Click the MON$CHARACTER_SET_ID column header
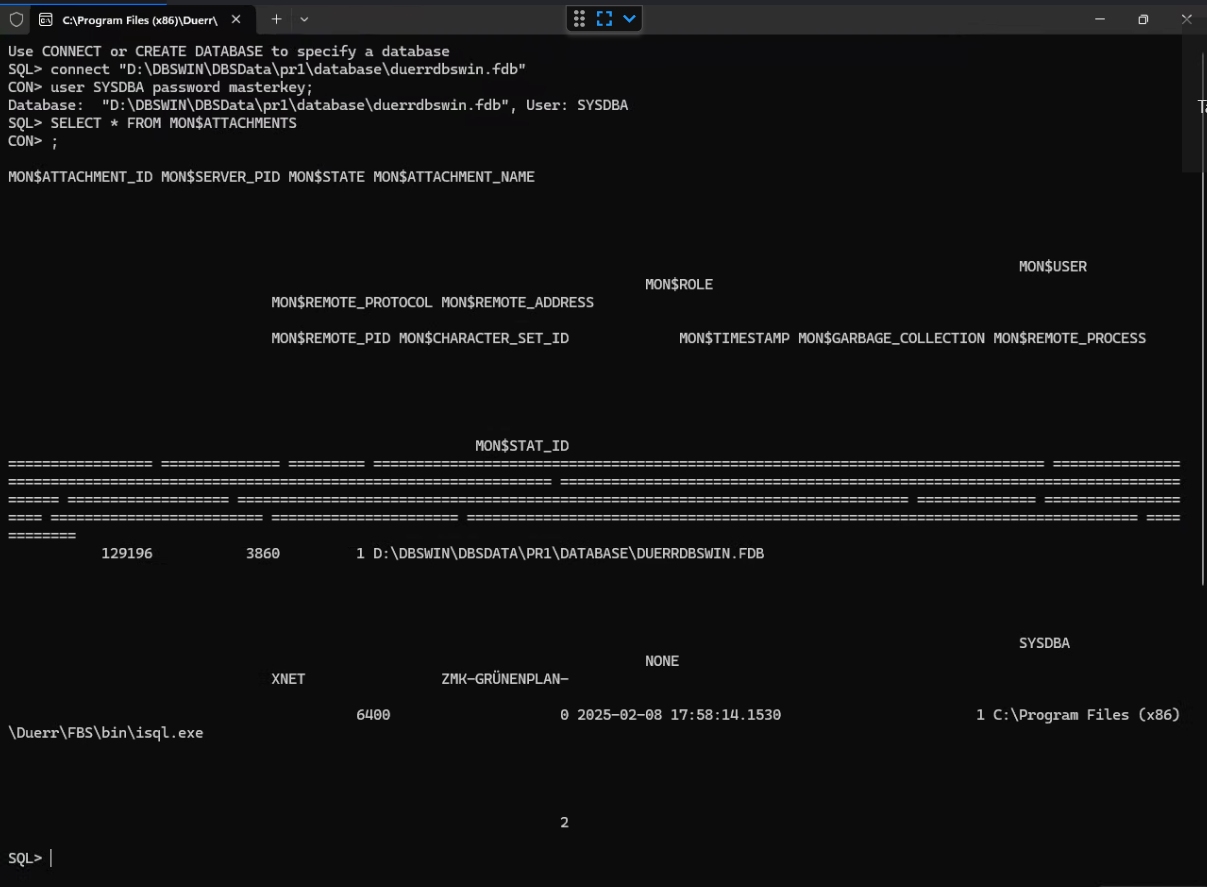The width and height of the screenshot is (1207, 887). point(484,339)
